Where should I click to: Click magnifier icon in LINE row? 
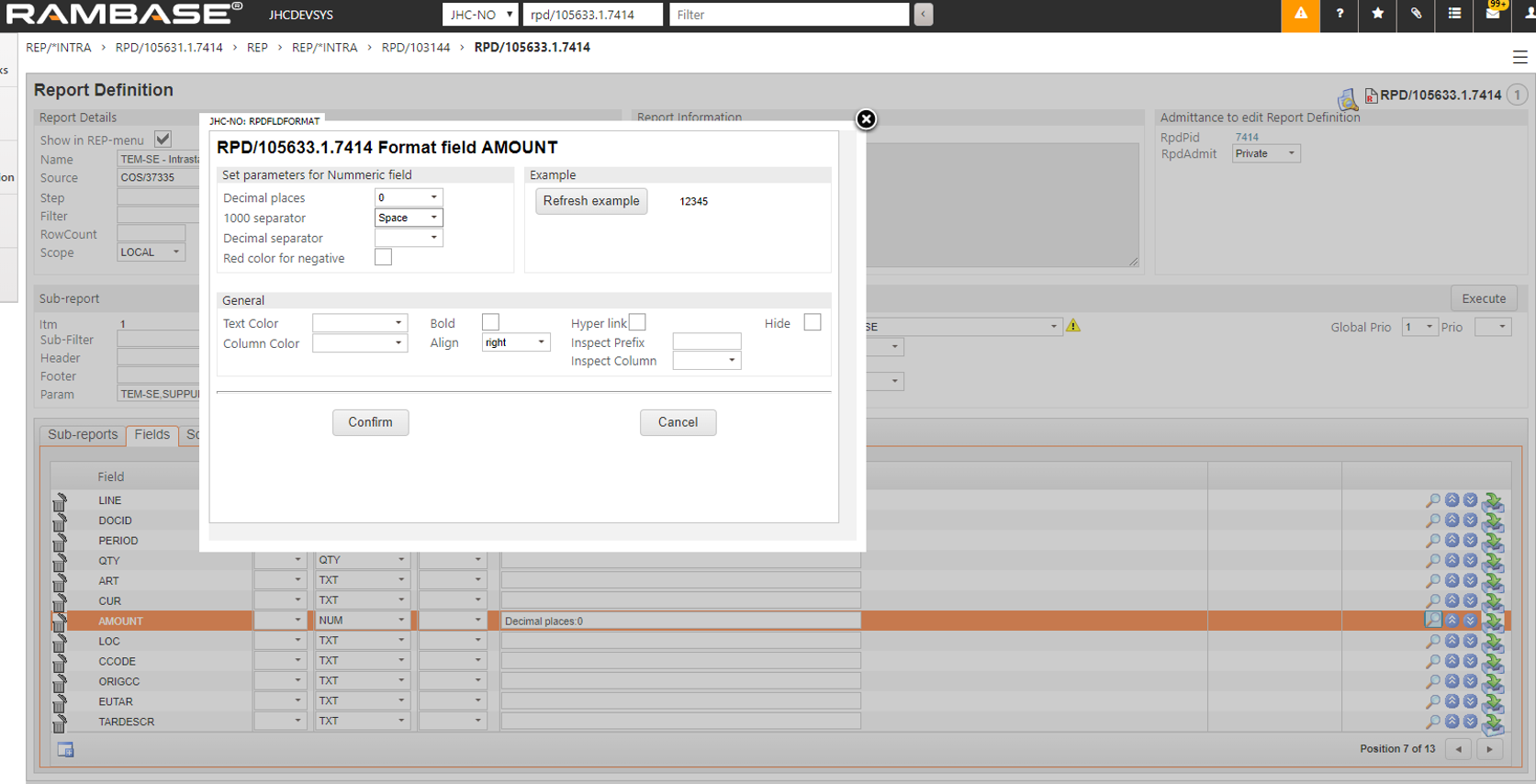tap(1432, 500)
